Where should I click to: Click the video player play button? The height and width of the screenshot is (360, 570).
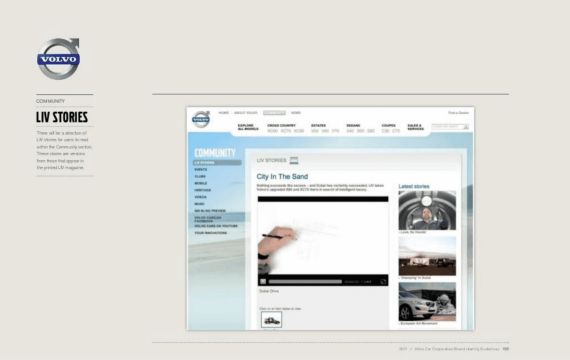click(263, 281)
